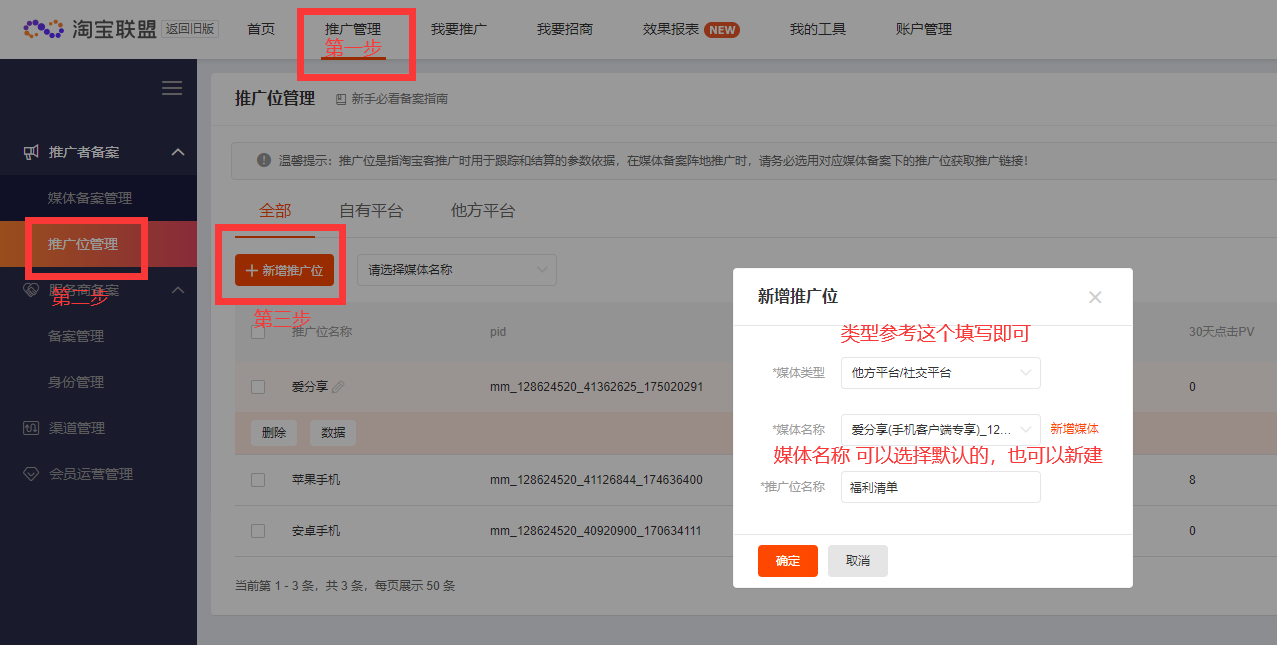The height and width of the screenshot is (645, 1277).
Task: Tick the checkbox for 爱分享 row
Action: (258, 387)
